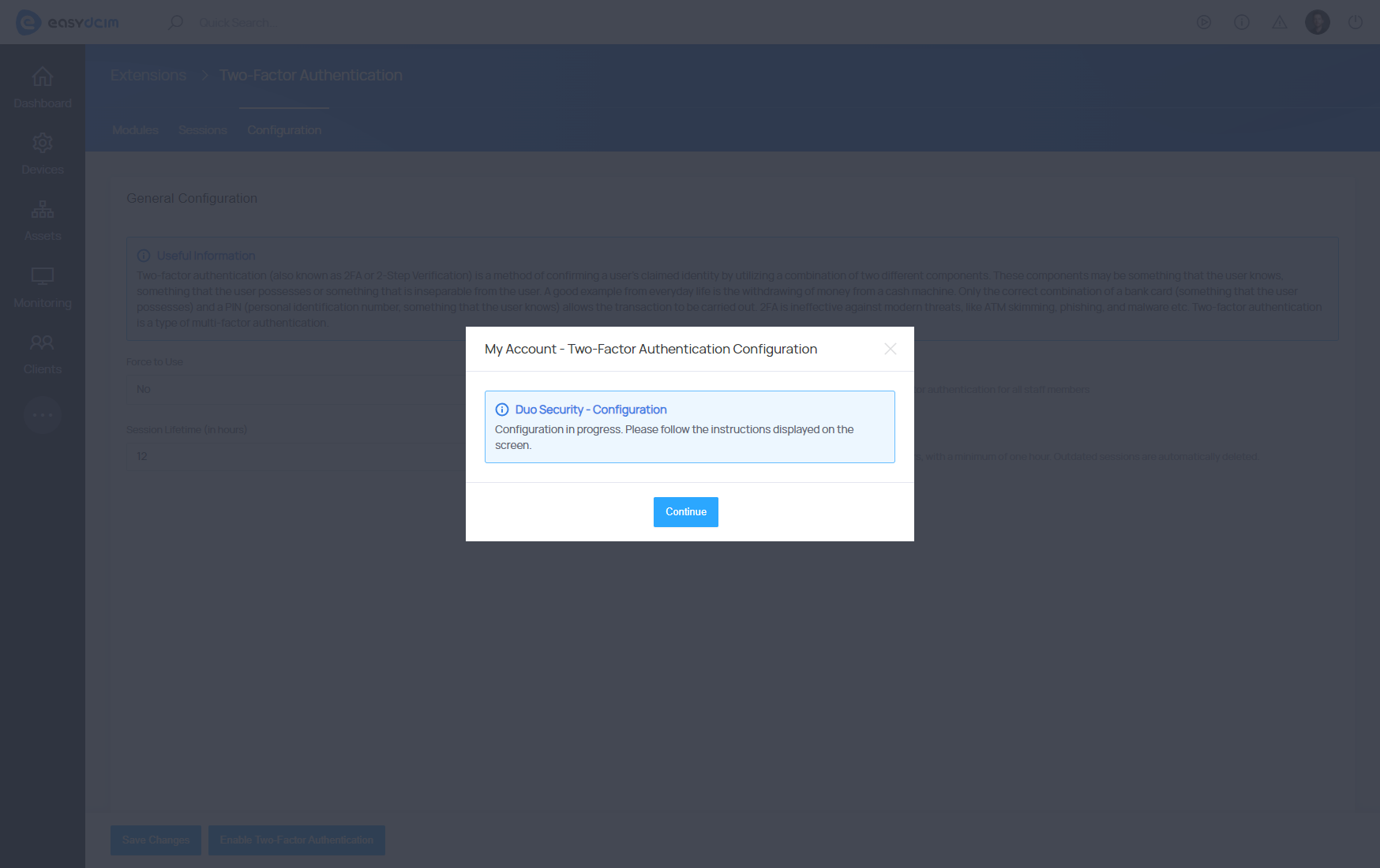
Task: Click the Save Changes button
Action: click(156, 840)
